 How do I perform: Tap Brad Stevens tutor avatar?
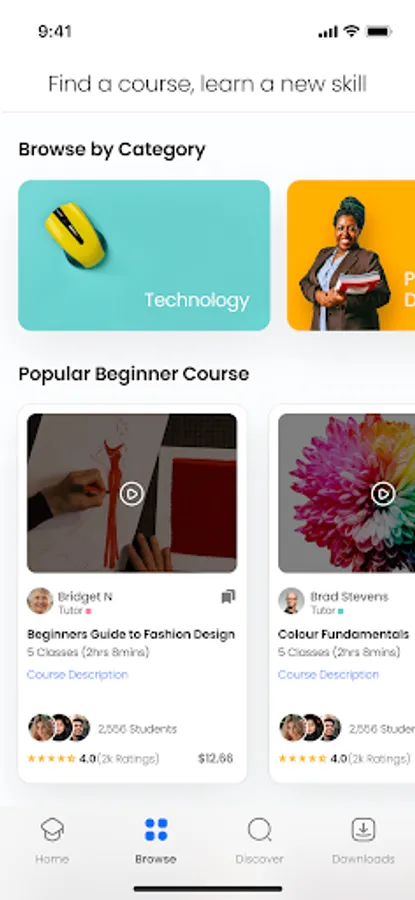coord(292,601)
